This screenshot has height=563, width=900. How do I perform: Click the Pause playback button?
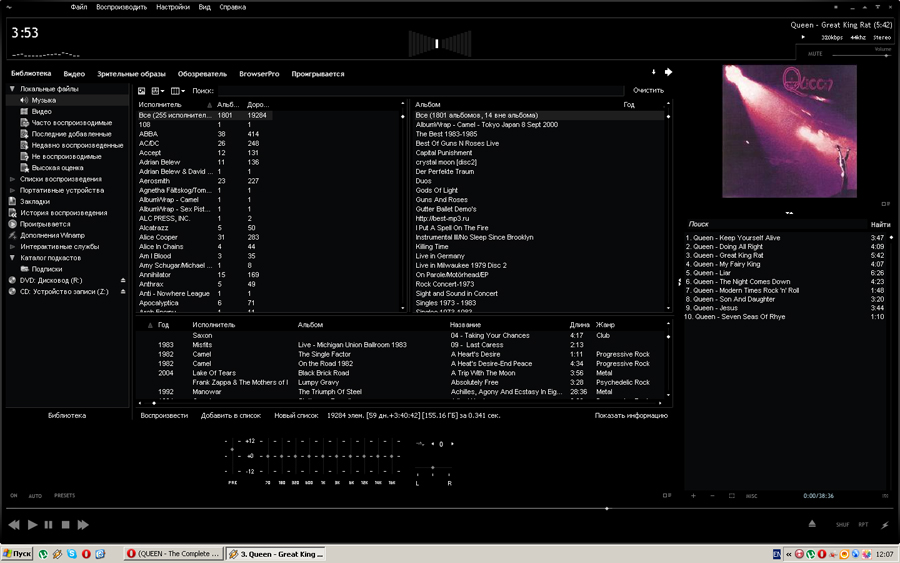(x=49, y=524)
